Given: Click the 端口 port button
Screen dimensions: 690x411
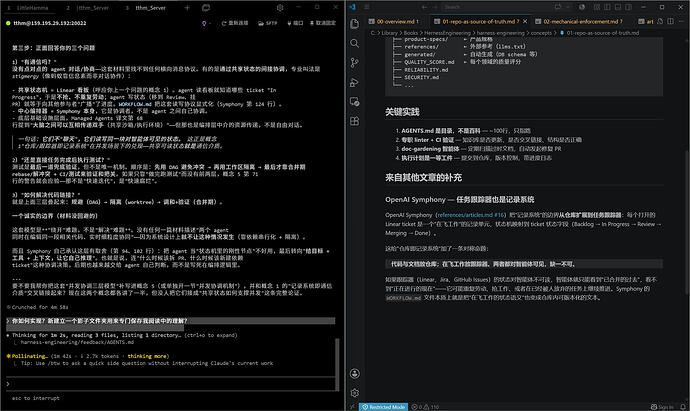Looking at the screenshot, I should (295, 23).
